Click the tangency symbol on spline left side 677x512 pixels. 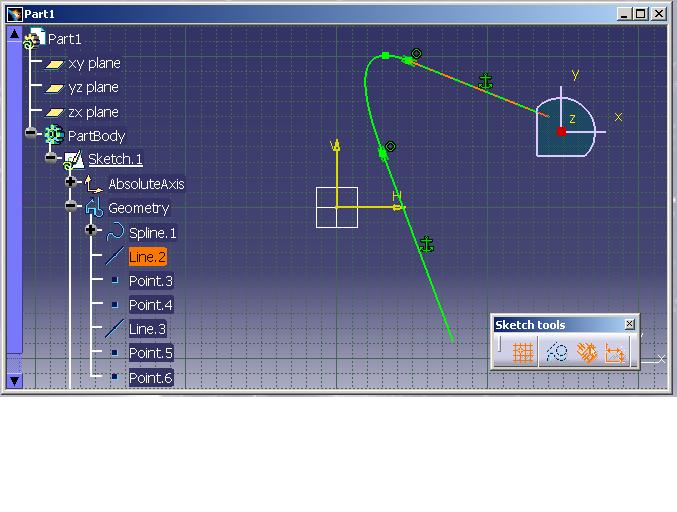click(x=390, y=146)
